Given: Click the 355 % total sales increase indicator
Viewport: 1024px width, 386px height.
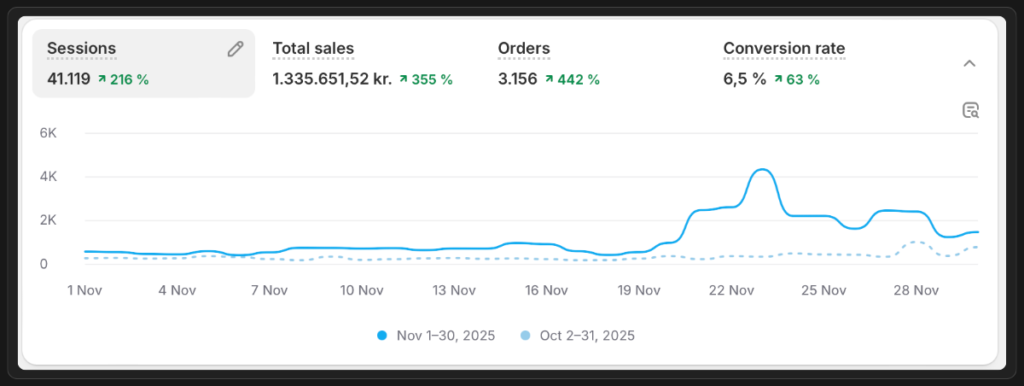Looking at the screenshot, I should point(426,80).
